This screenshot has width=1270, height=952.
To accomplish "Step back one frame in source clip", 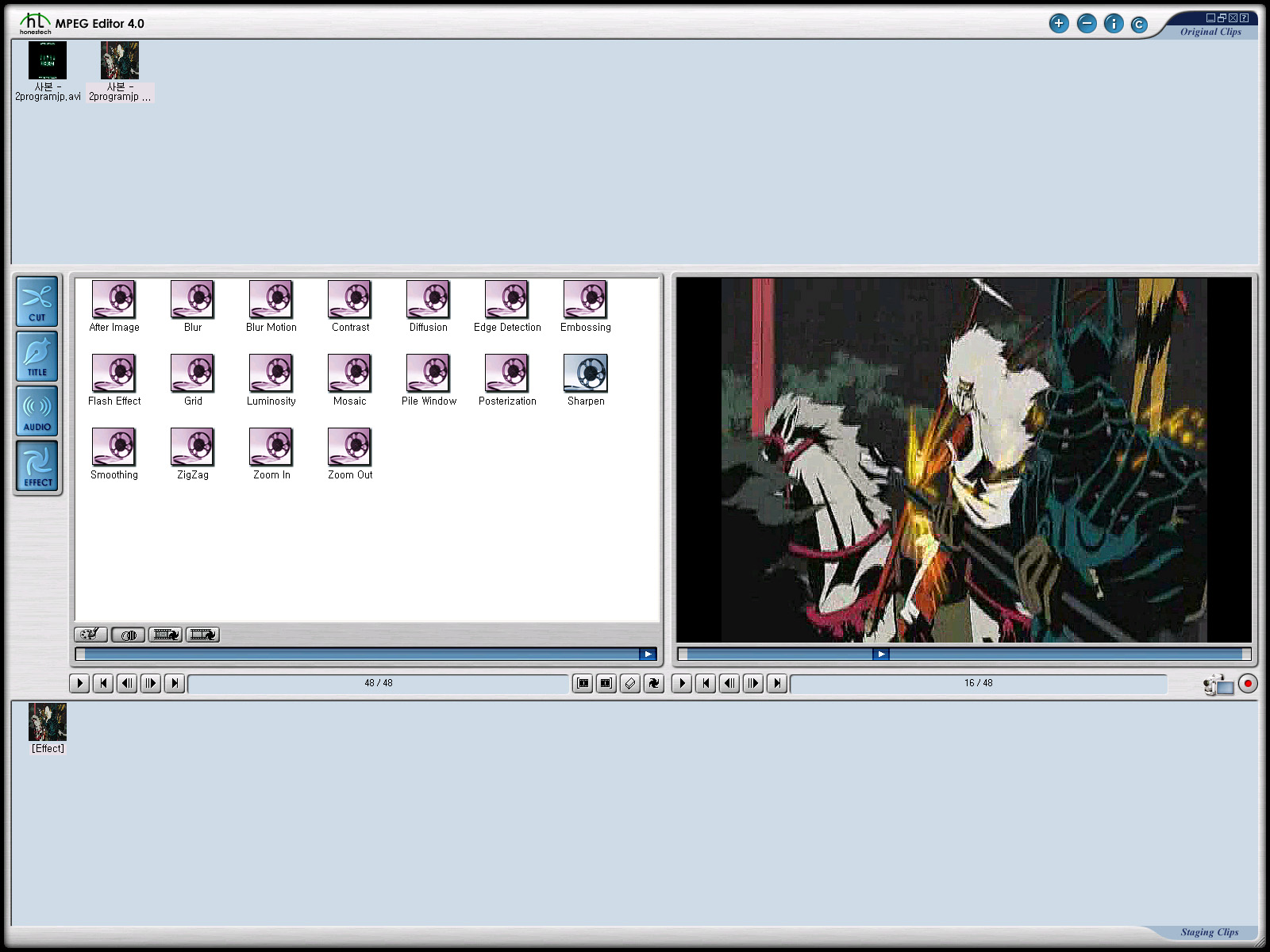I will 127,683.
